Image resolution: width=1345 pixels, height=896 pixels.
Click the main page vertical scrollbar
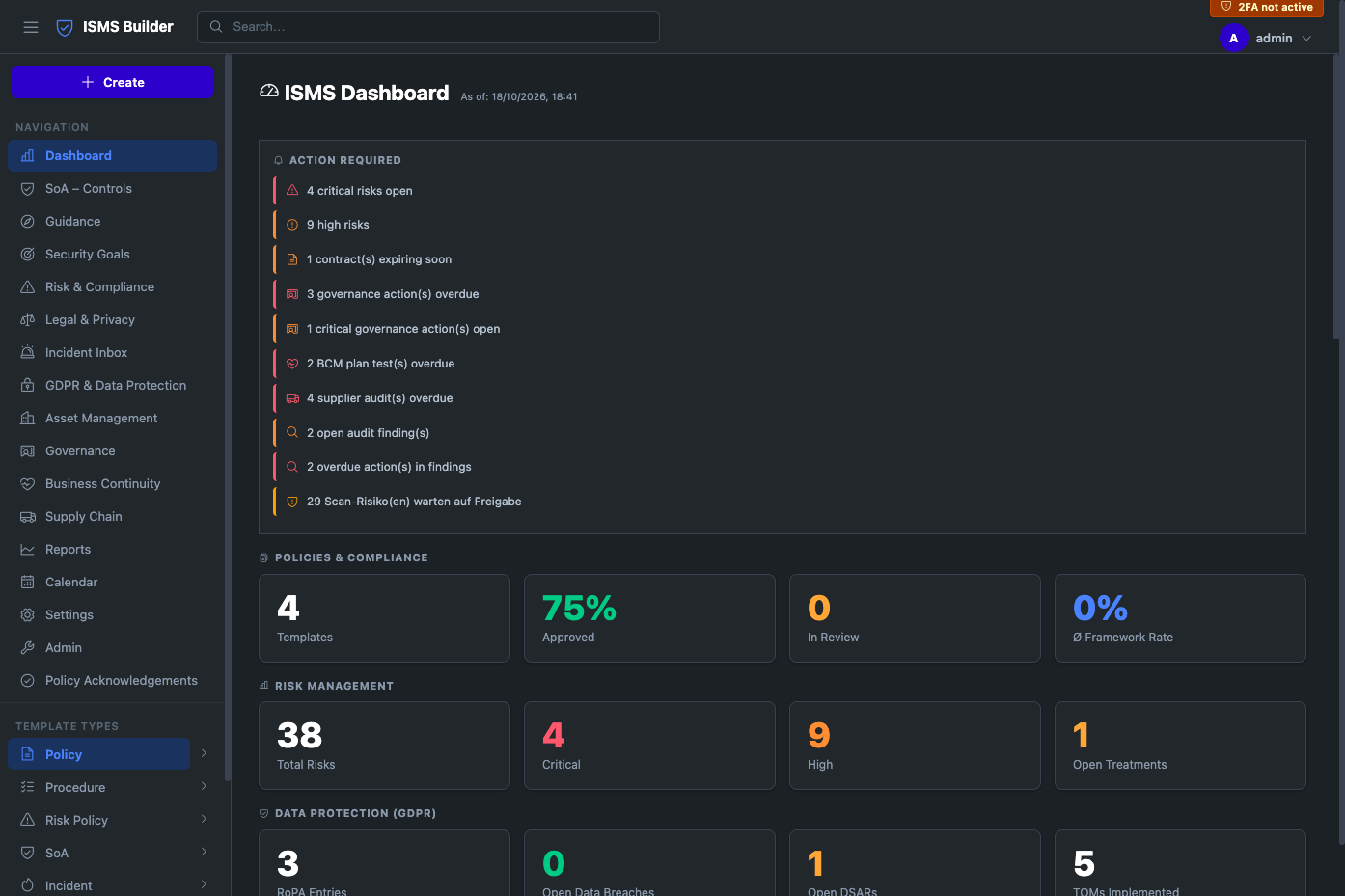click(1336, 197)
